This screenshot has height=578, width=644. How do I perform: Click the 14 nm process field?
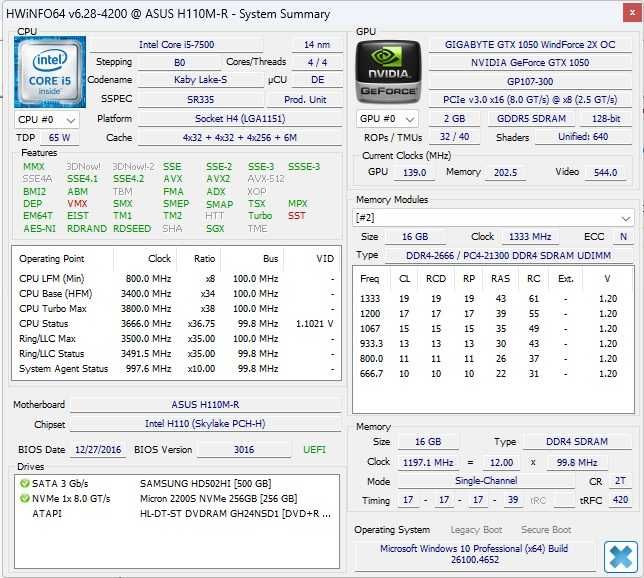(317, 44)
